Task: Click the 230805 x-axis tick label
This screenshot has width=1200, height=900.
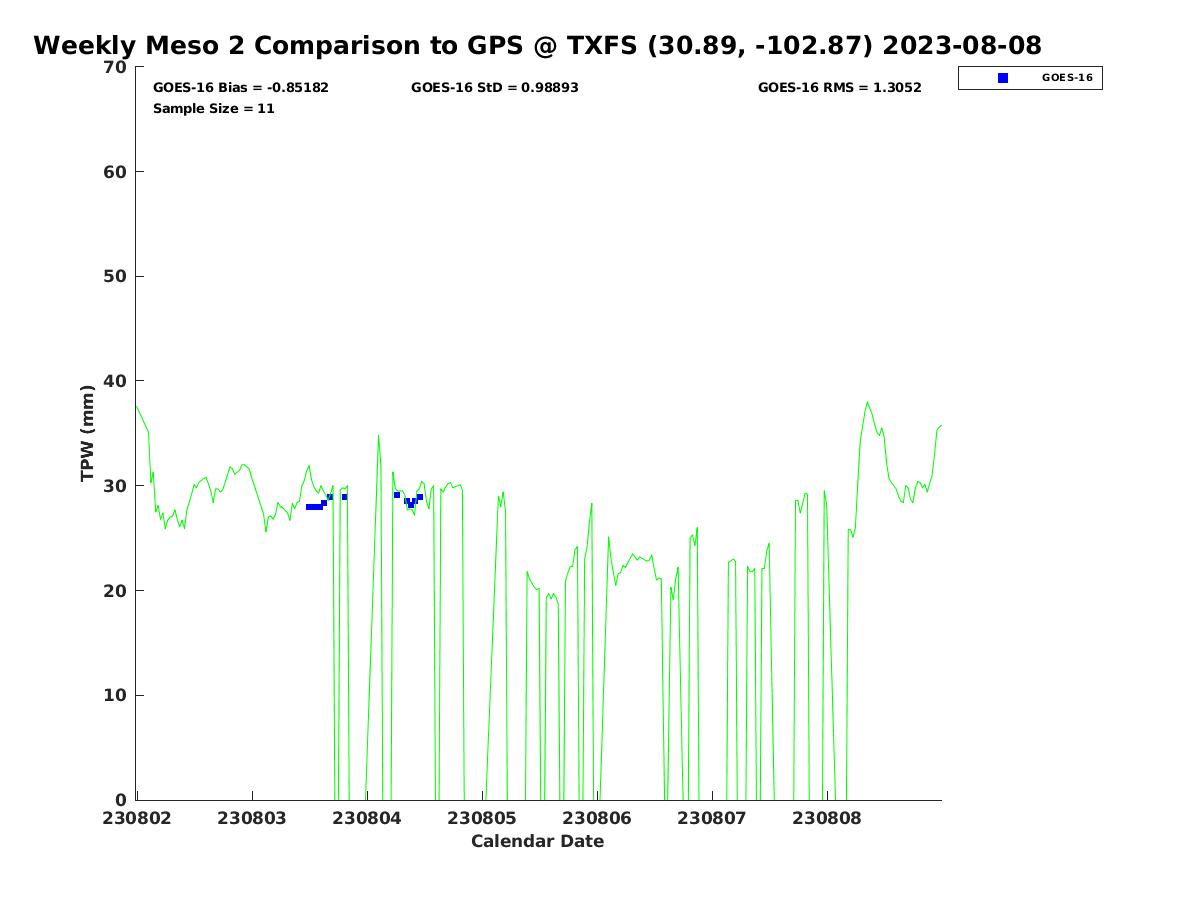Action: click(x=482, y=818)
